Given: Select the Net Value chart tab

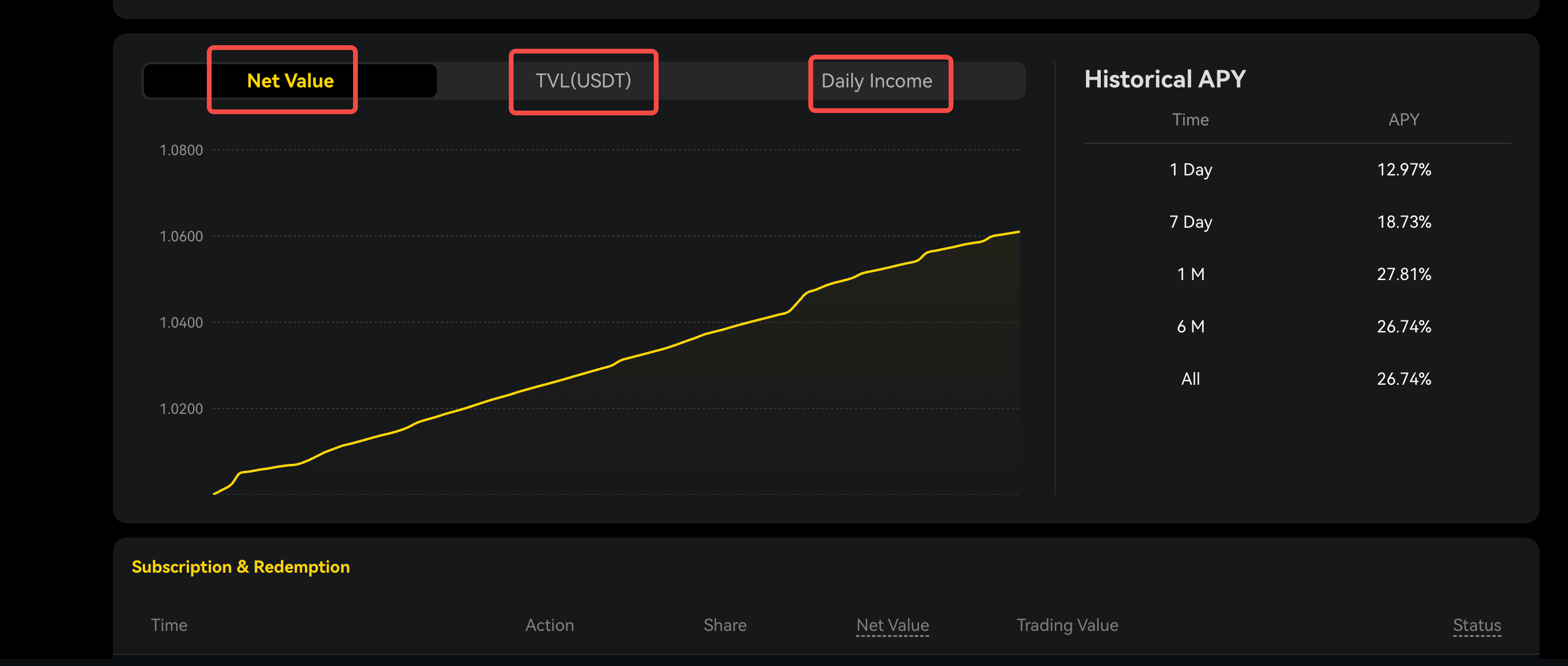Looking at the screenshot, I should [289, 80].
